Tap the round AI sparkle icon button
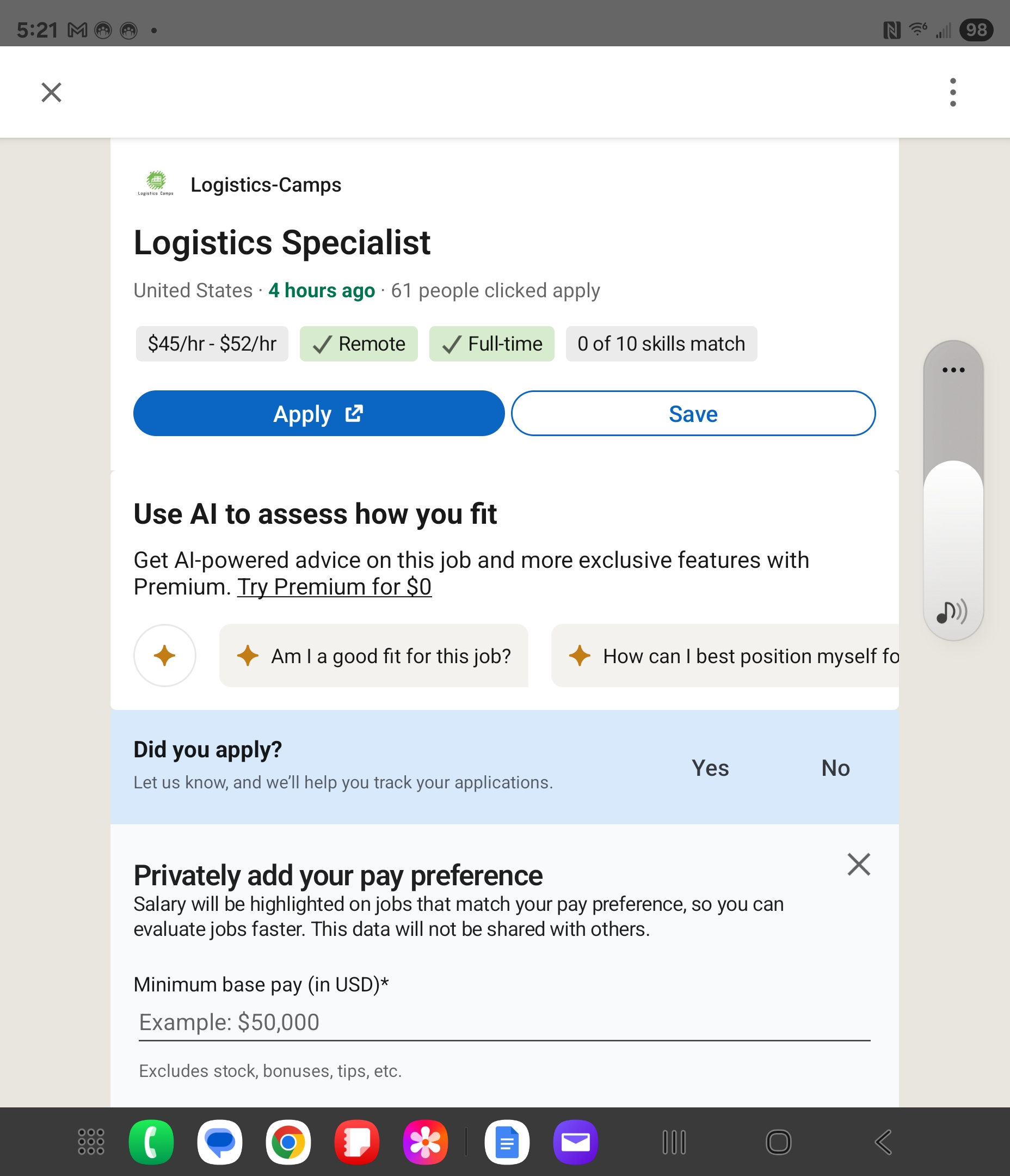1010x1176 pixels. point(164,656)
